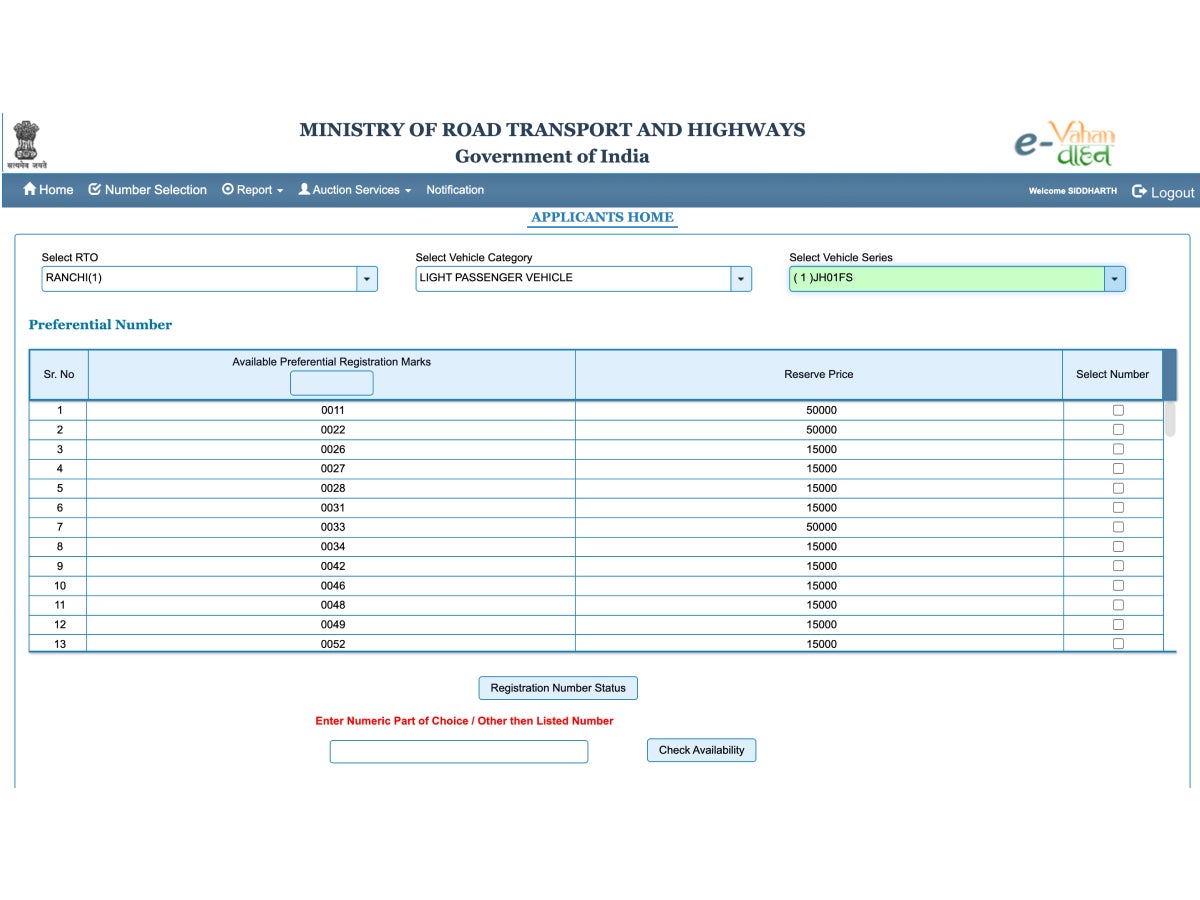Check the box for registration mark 0011

pos(1117,409)
